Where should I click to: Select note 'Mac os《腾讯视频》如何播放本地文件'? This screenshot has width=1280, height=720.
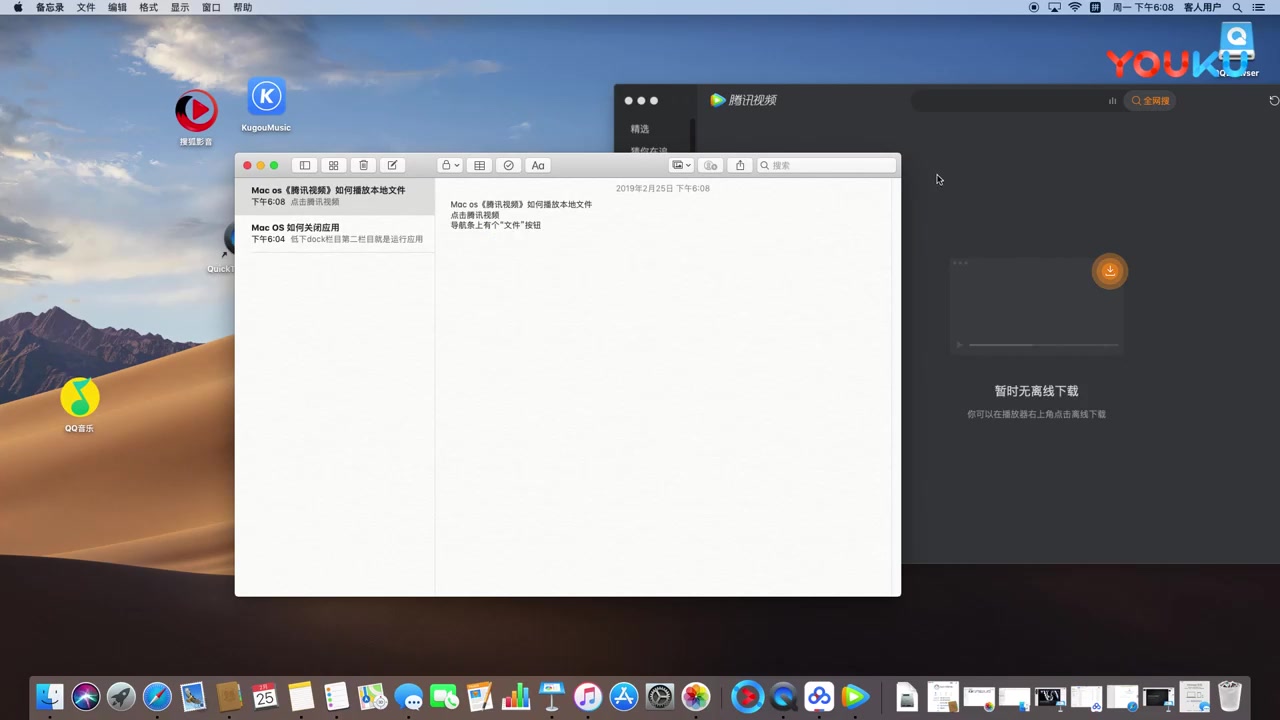point(335,196)
